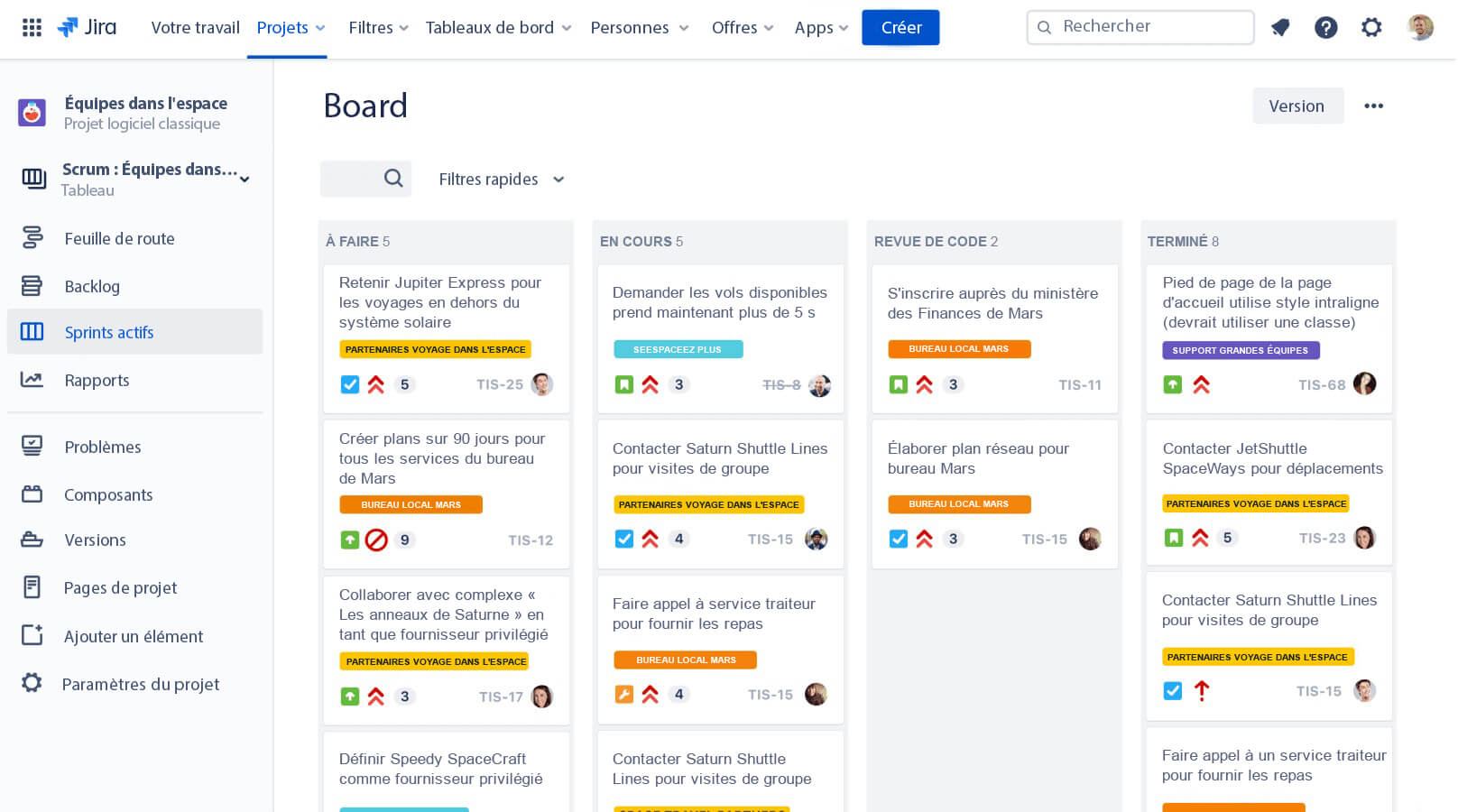Click the blue checkbox task icon on TIS-25
The width and height of the screenshot is (1458, 812).
(350, 384)
